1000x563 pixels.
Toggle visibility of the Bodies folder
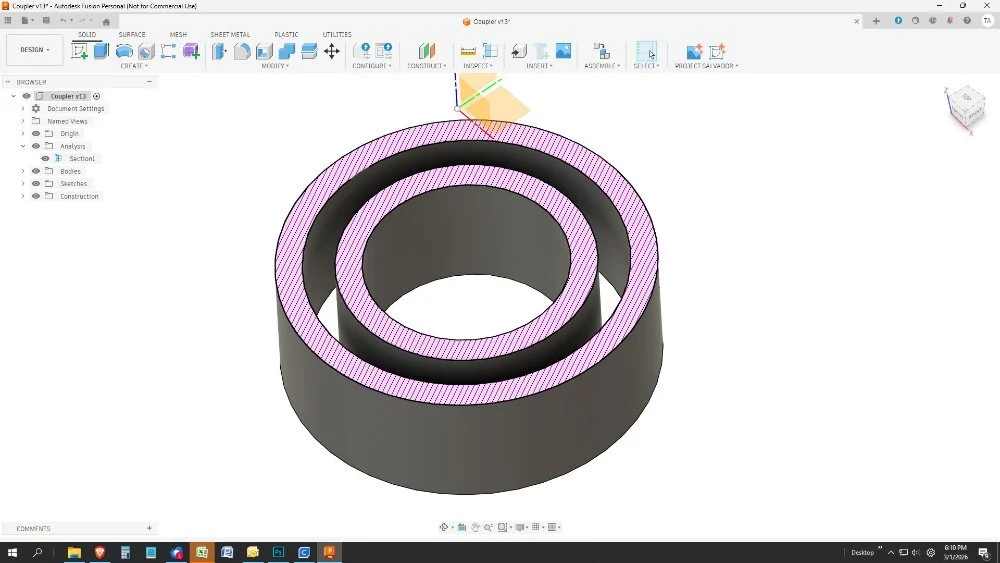36,171
